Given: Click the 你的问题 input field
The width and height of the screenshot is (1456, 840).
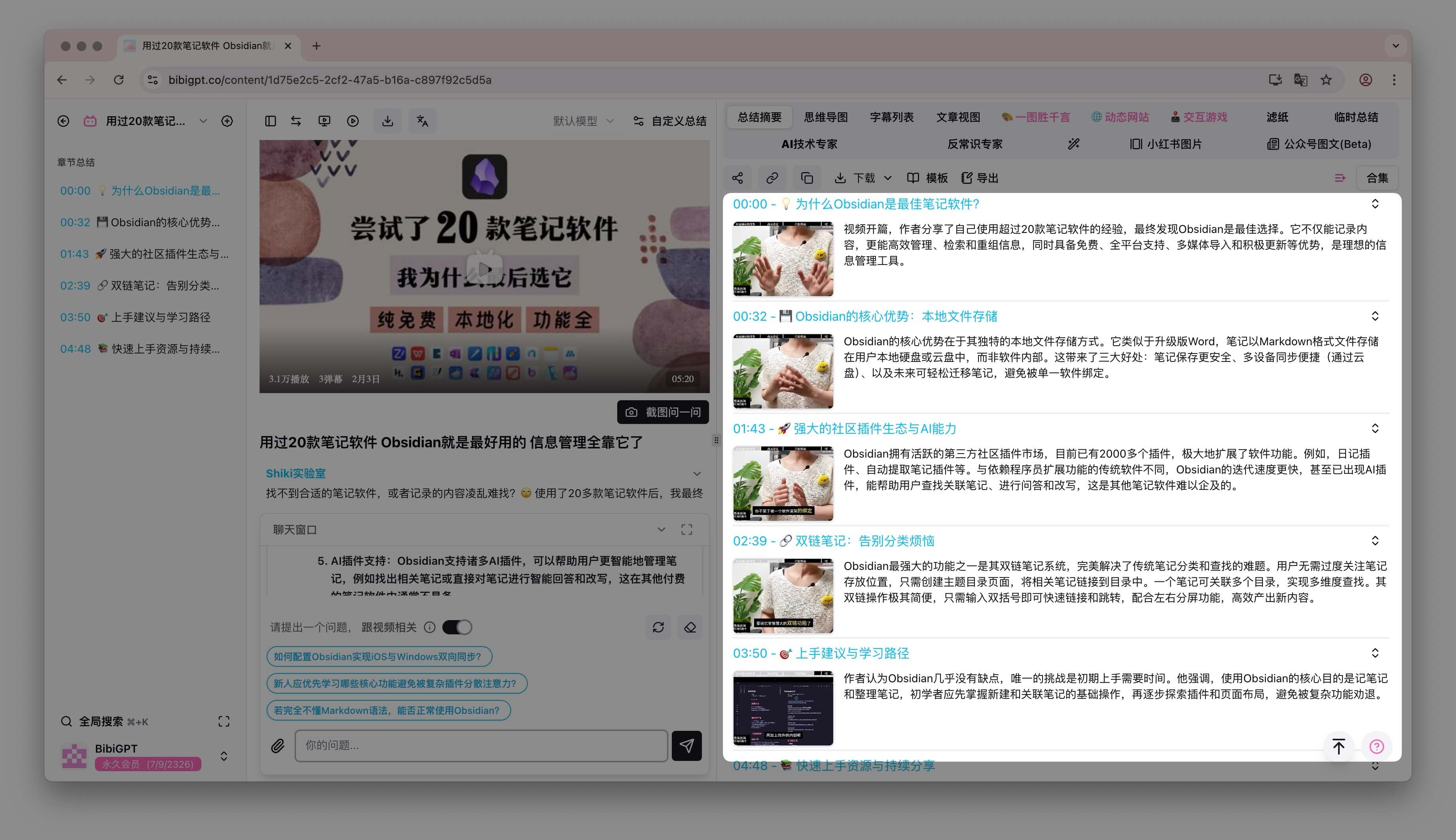Looking at the screenshot, I should click(x=481, y=745).
